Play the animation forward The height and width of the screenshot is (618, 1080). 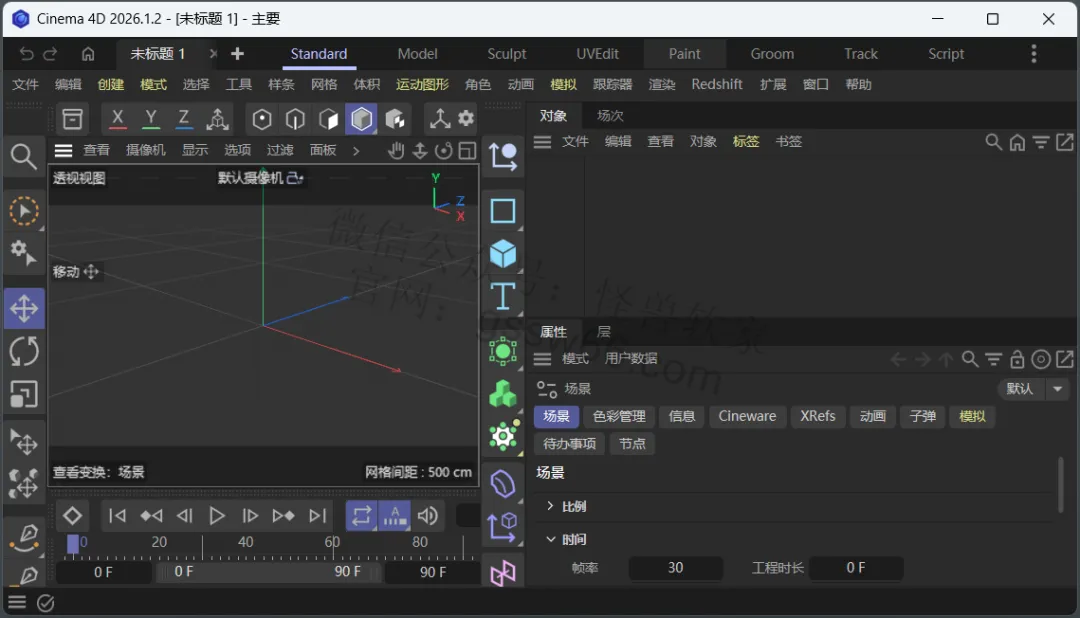(217, 515)
